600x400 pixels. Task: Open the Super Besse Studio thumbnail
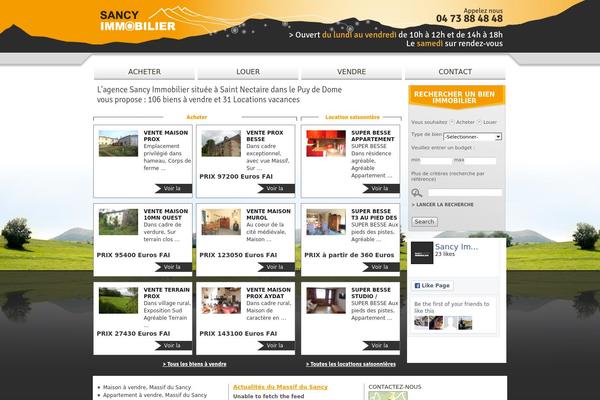[326, 300]
